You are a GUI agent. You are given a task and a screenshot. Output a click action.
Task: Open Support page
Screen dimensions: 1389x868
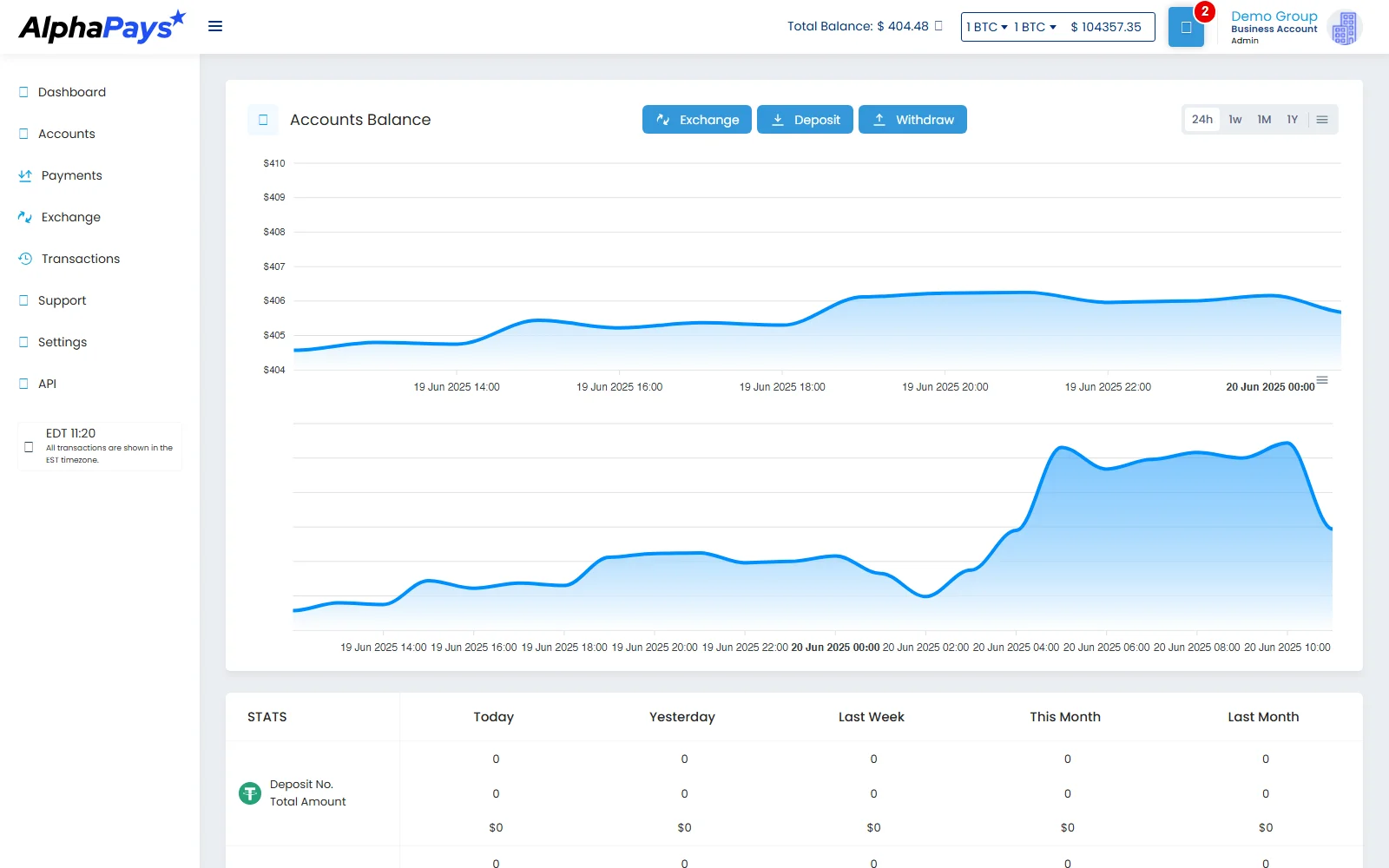click(x=63, y=300)
